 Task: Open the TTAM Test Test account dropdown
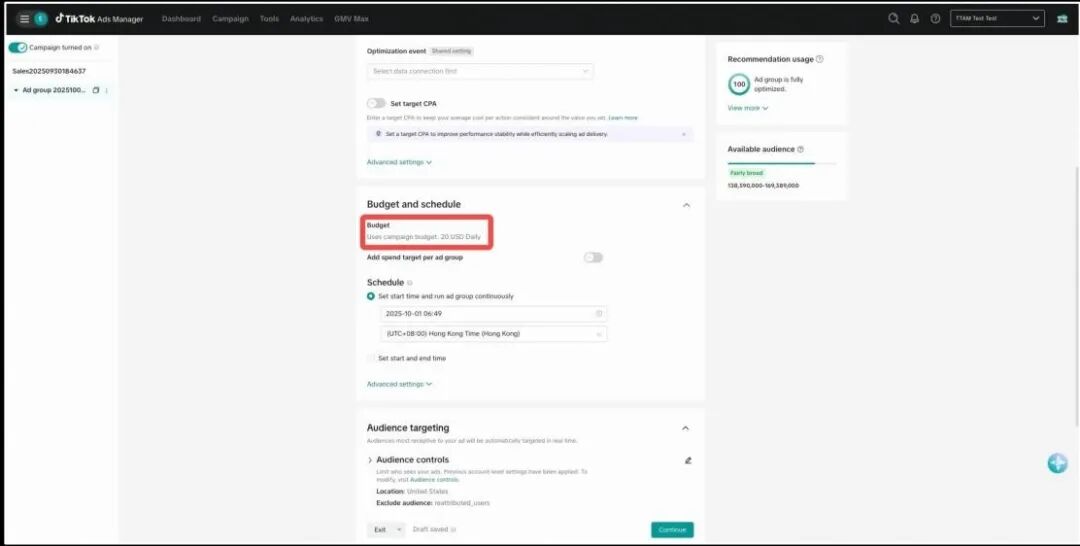point(997,19)
